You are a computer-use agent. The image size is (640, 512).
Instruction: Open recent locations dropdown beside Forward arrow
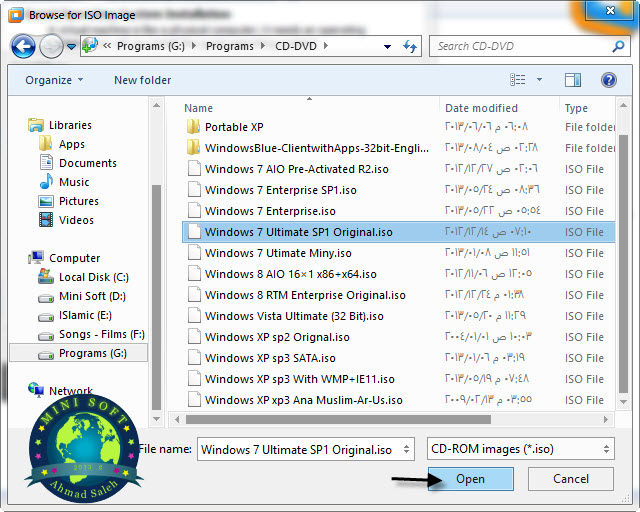[71, 47]
